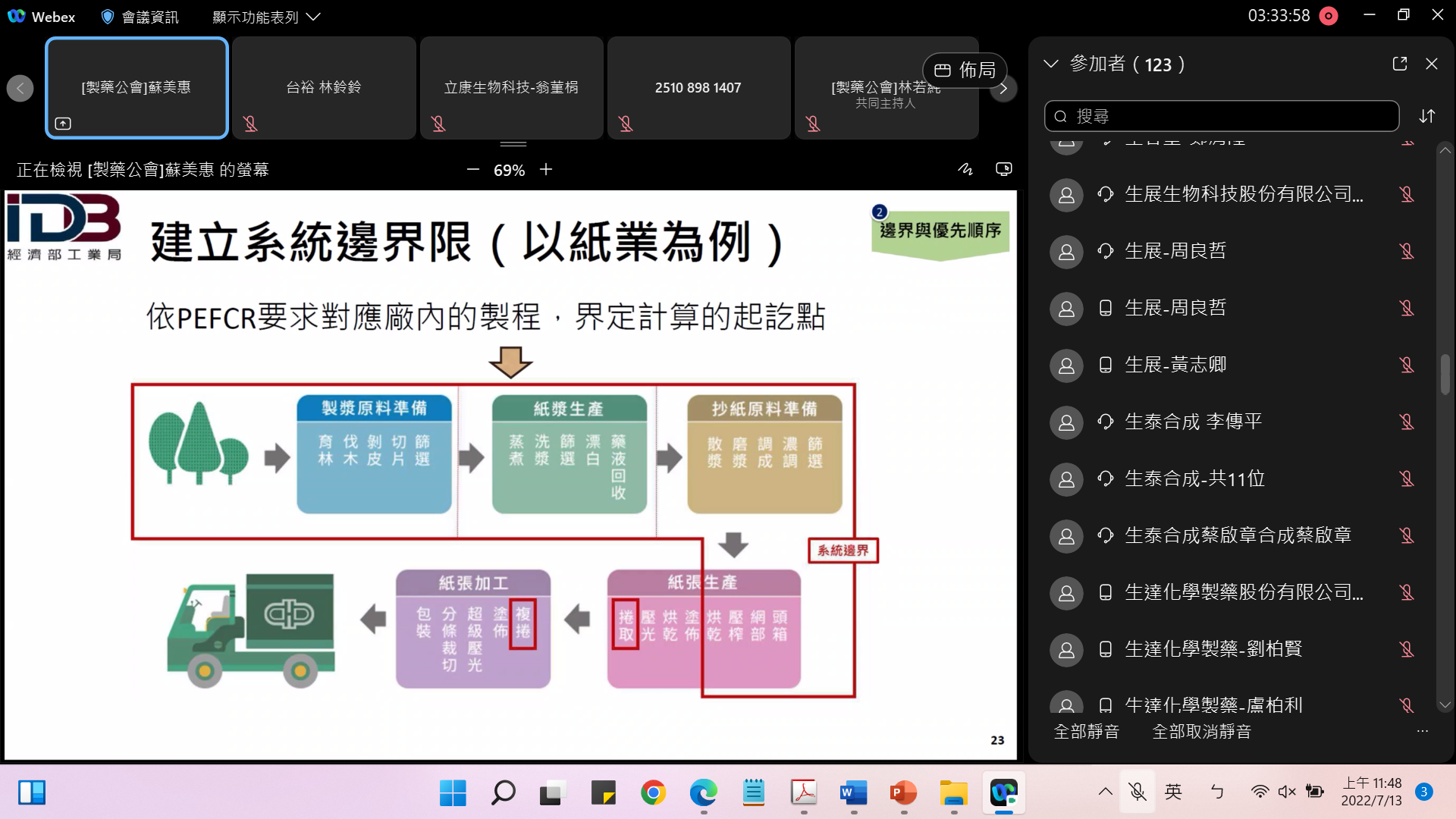
Task: Toggle mute for headset 生展-周良哲
Action: tap(1407, 252)
